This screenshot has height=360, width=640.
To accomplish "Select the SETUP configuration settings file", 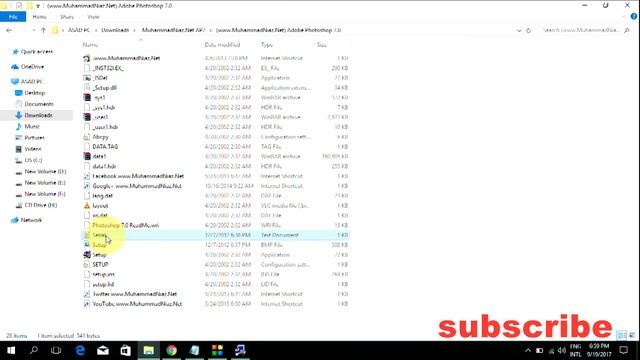I will [x=100, y=264].
